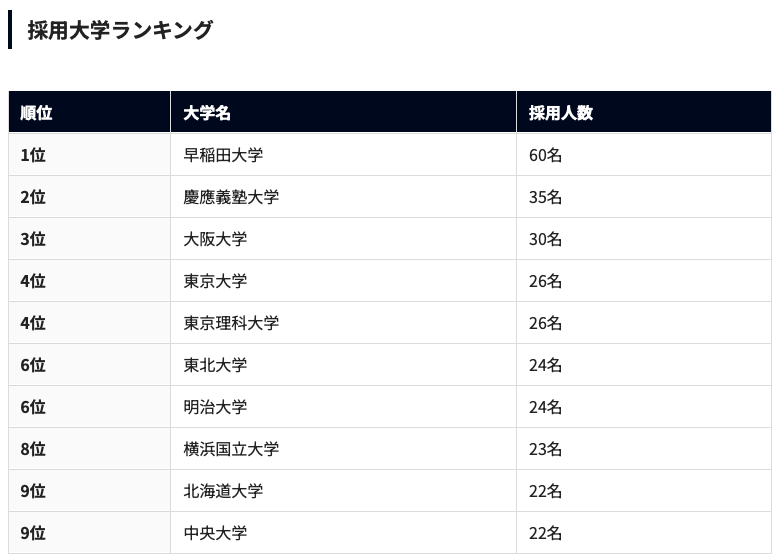Click the 明治大学 cell

(x=343, y=407)
